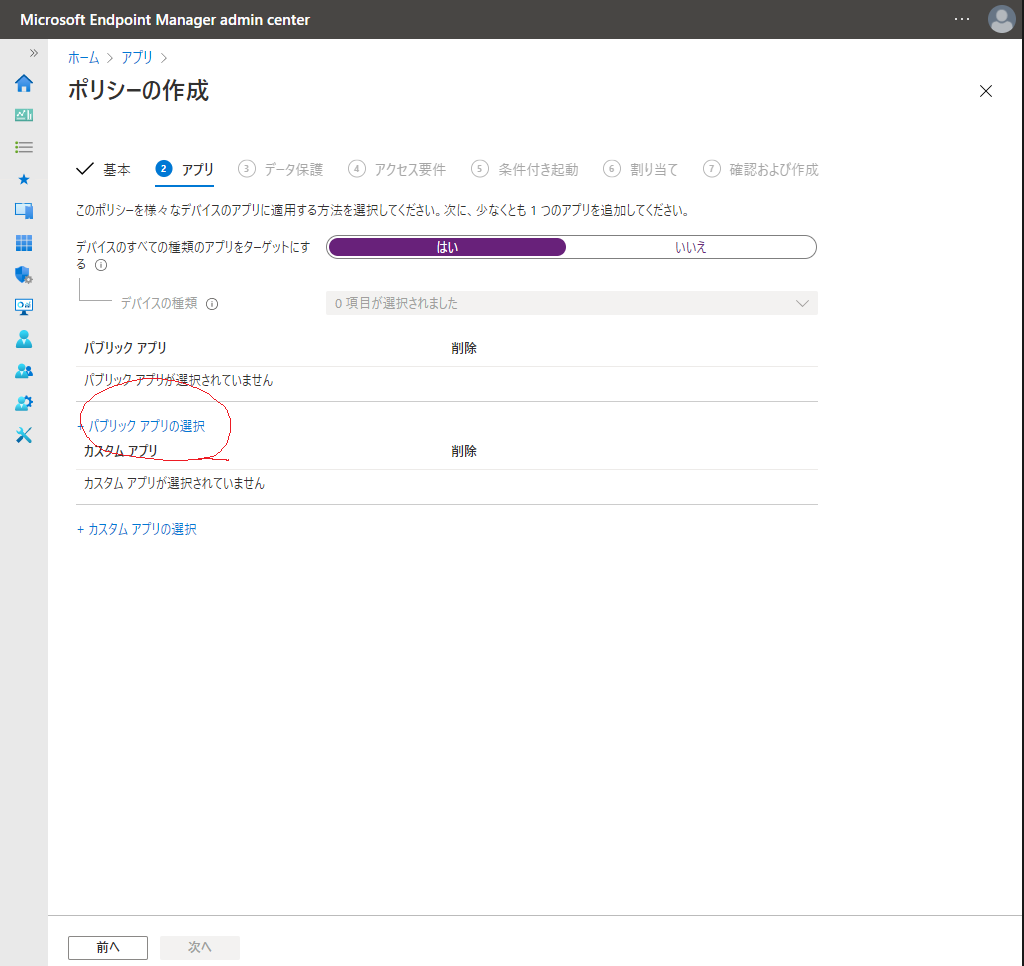The width and height of the screenshot is (1024, 966).
Task: Click the info icon for target all apps
Action: point(101,265)
